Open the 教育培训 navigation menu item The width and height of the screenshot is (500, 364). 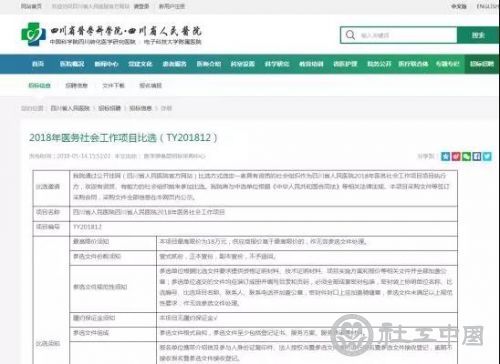tap(311, 64)
